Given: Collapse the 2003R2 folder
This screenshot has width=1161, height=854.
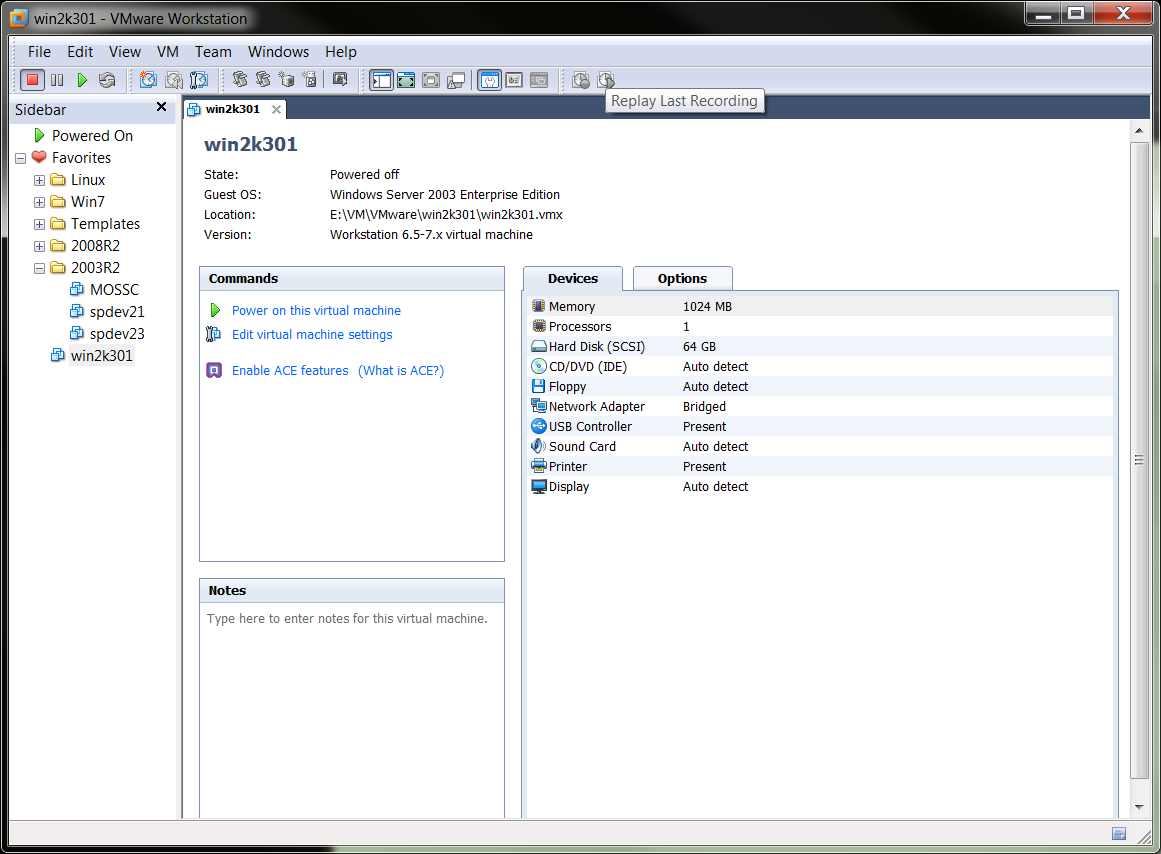Looking at the screenshot, I should click(x=38, y=267).
